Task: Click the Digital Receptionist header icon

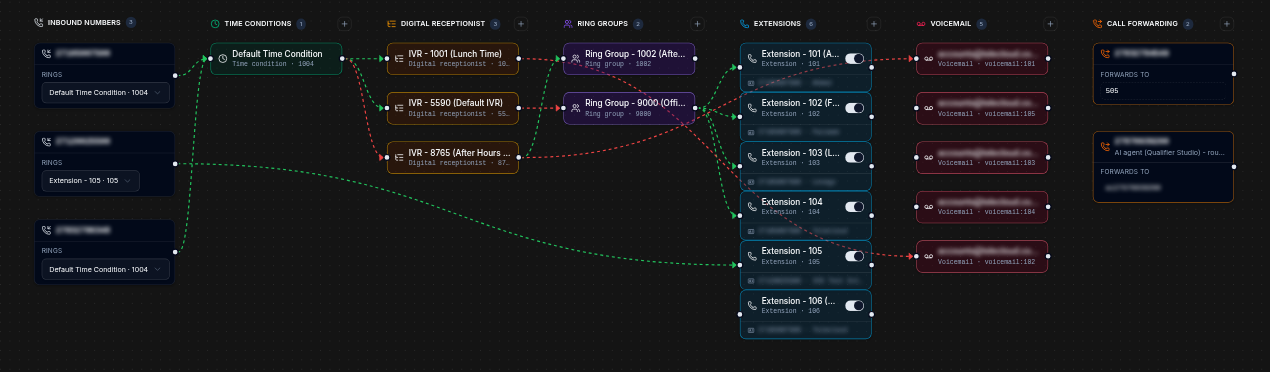Action: pyautogui.click(x=391, y=23)
